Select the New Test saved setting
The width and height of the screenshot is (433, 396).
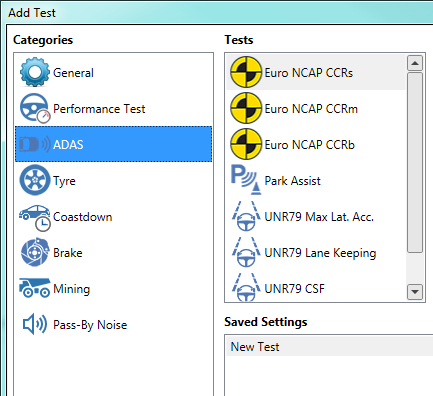click(x=329, y=346)
